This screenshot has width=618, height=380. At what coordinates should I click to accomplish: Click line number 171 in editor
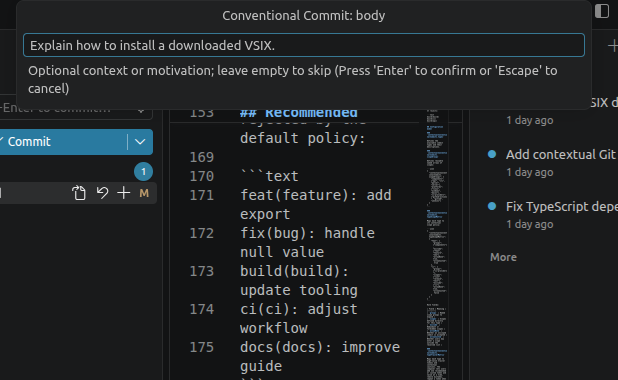click(x=201, y=195)
